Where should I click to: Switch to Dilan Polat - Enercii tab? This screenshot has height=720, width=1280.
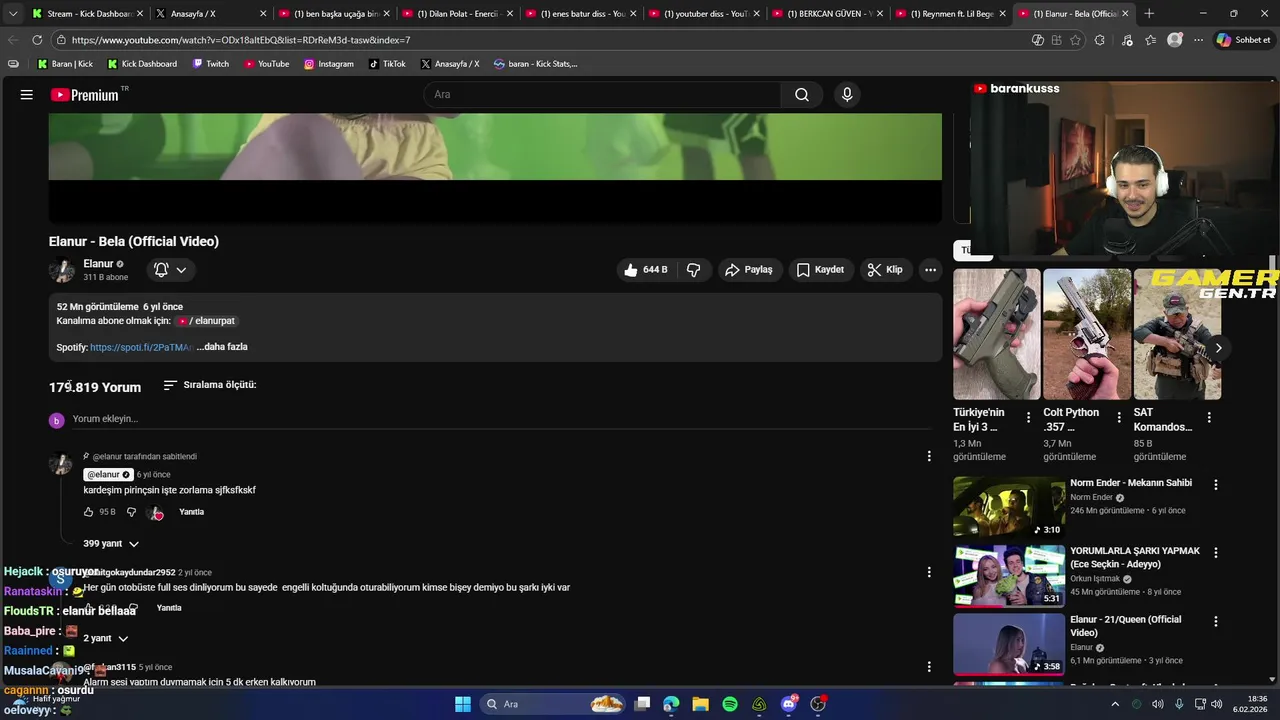pyautogui.click(x=457, y=14)
